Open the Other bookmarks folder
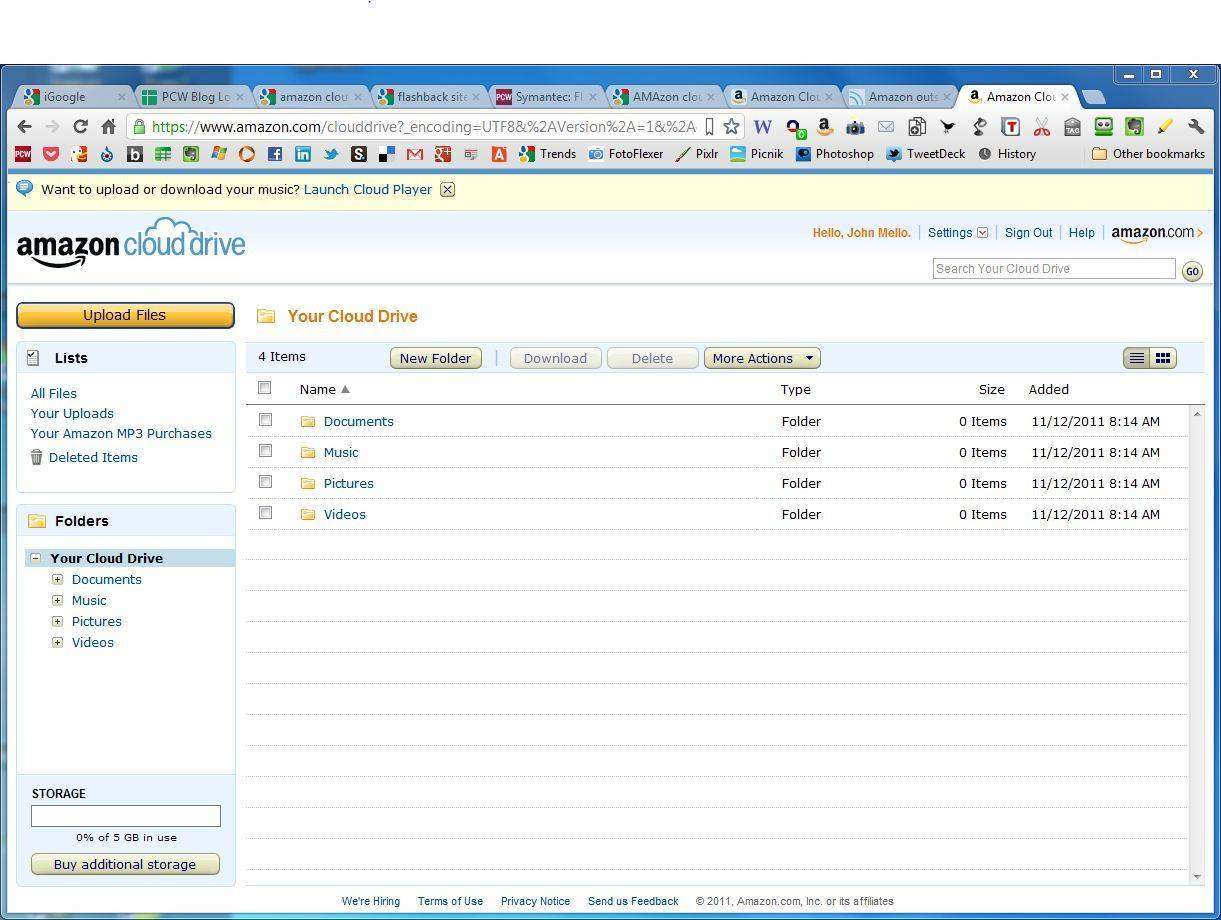Viewport: 1221px width, 920px height. tap(1148, 154)
